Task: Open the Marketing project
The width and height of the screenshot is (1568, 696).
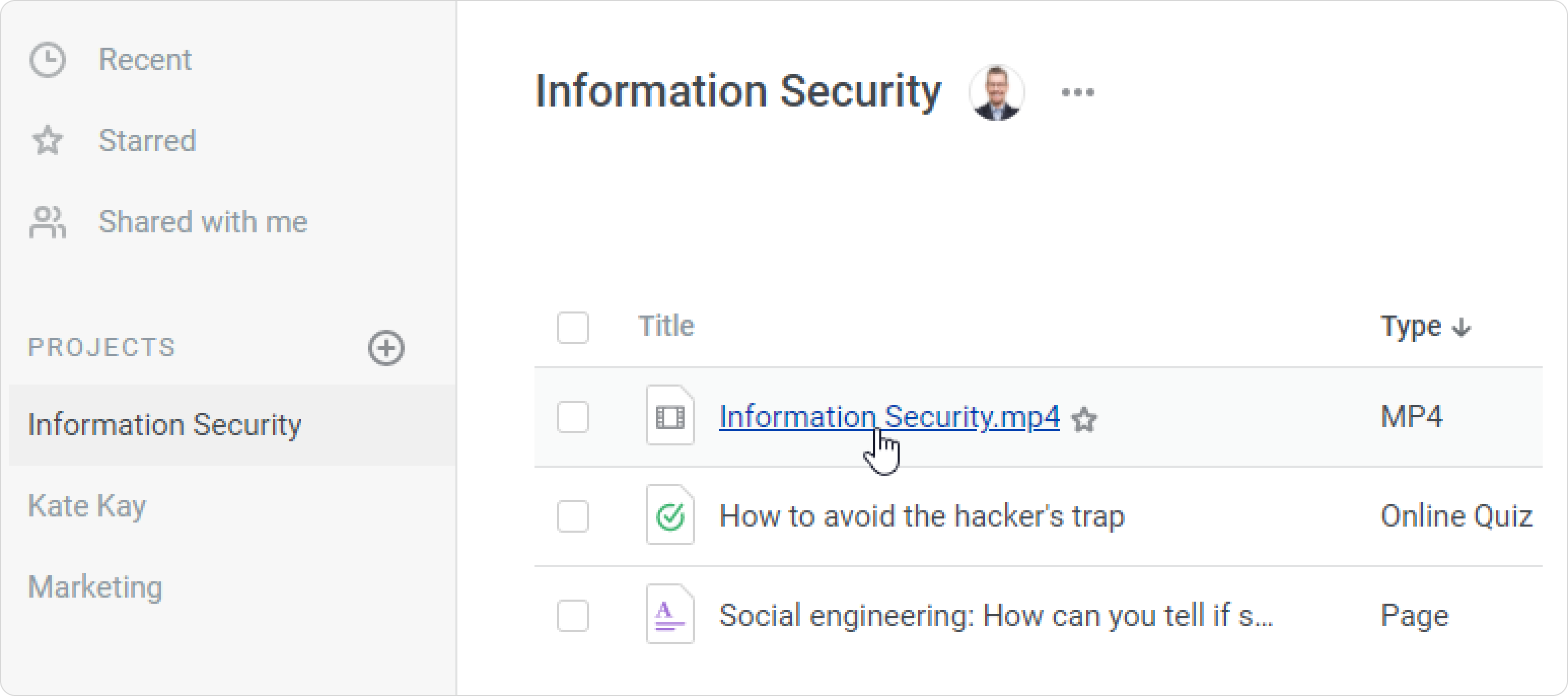Action: tap(95, 587)
